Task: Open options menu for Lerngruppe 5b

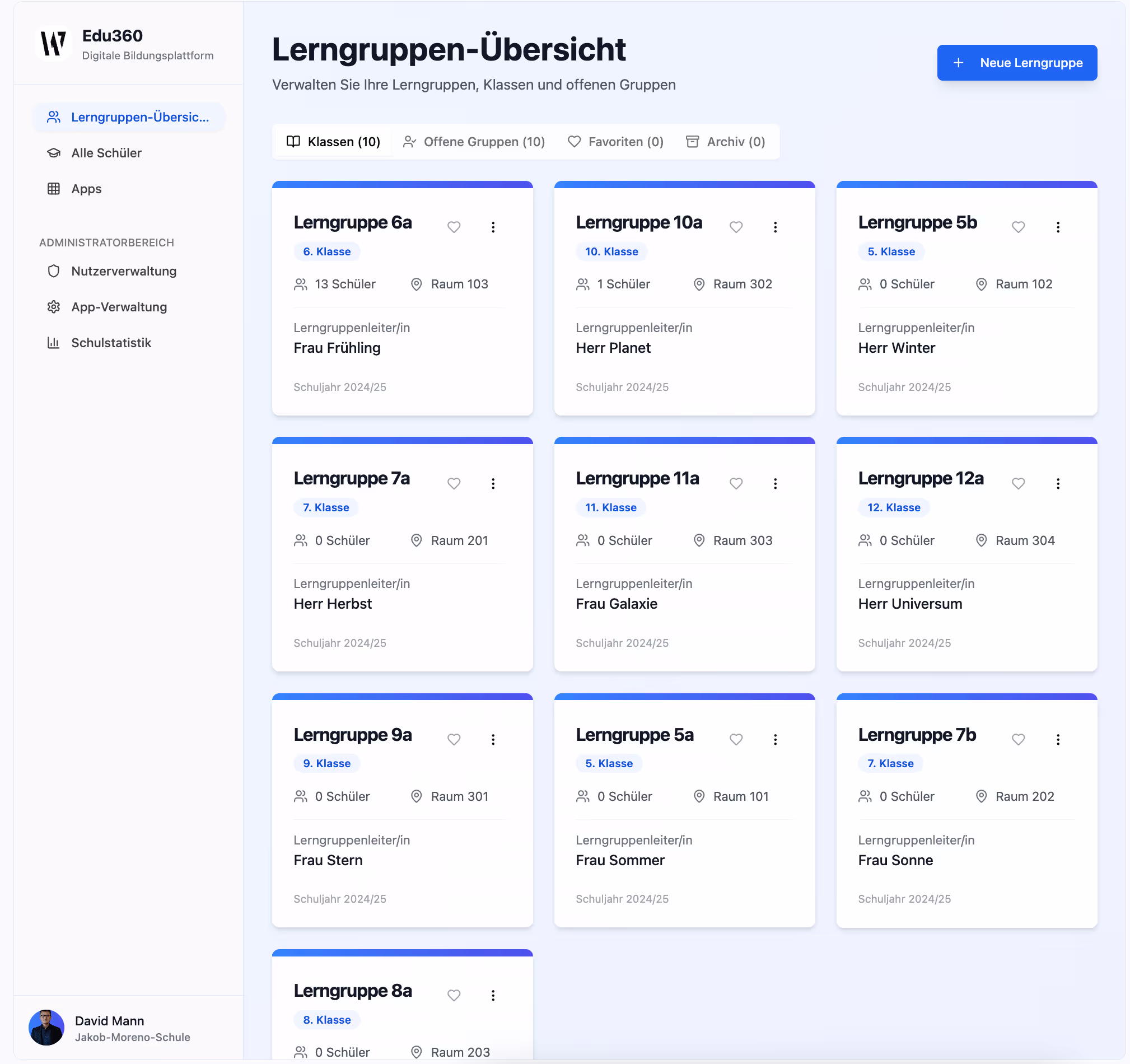Action: pyautogui.click(x=1058, y=227)
